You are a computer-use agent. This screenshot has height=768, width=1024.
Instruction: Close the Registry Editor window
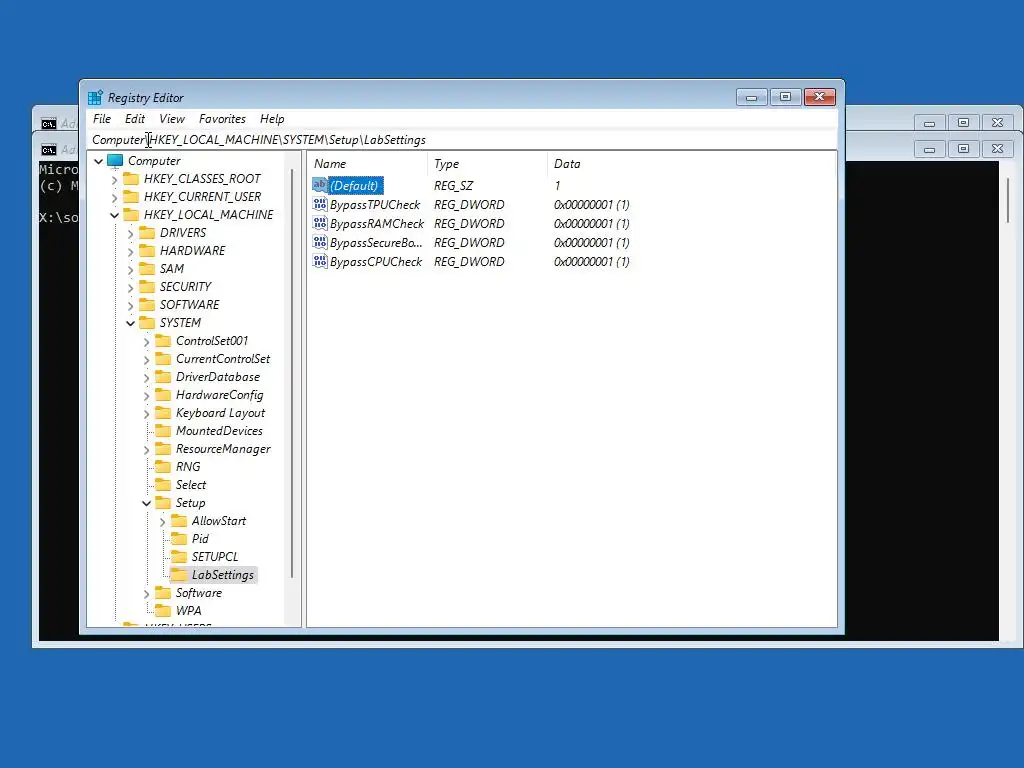click(820, 97)
